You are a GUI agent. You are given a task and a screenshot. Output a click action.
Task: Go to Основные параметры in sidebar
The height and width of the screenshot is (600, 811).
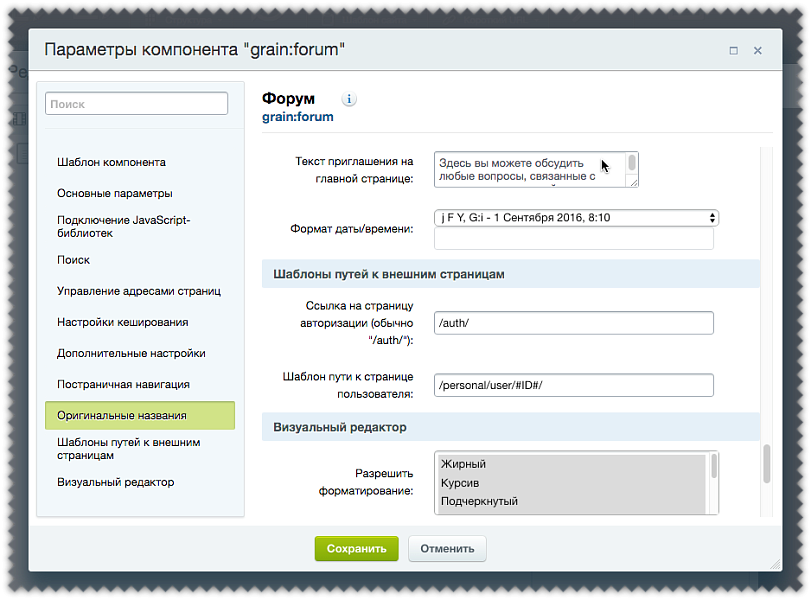115,193
